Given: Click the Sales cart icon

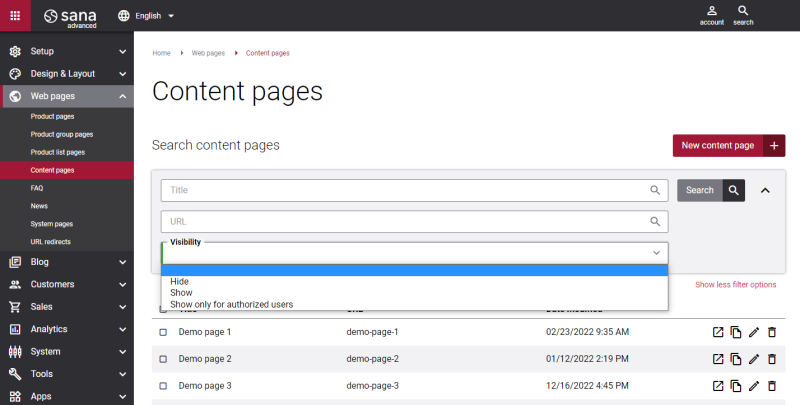Looking at the screenshot, I should 15,307.
